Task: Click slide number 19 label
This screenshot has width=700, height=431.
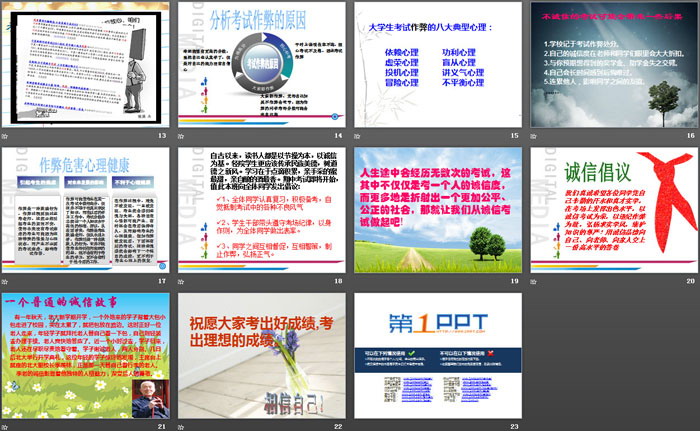Action: 514,281
